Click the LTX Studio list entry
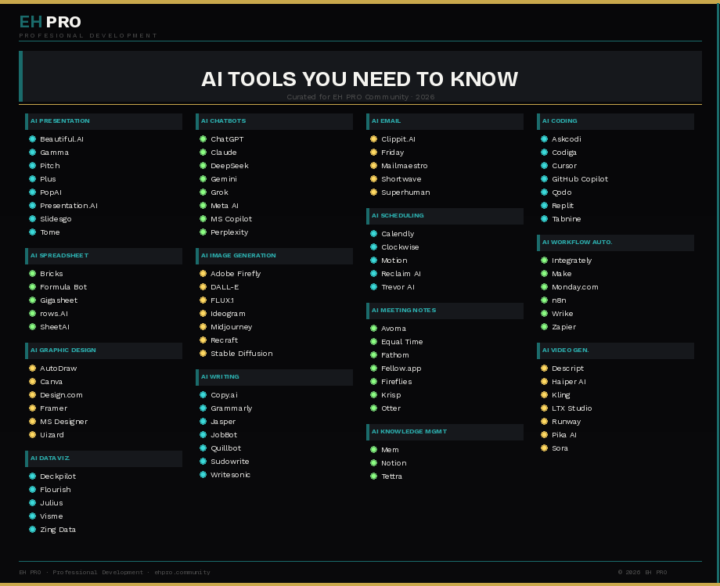The image size is (720, 586). [567, 408]
